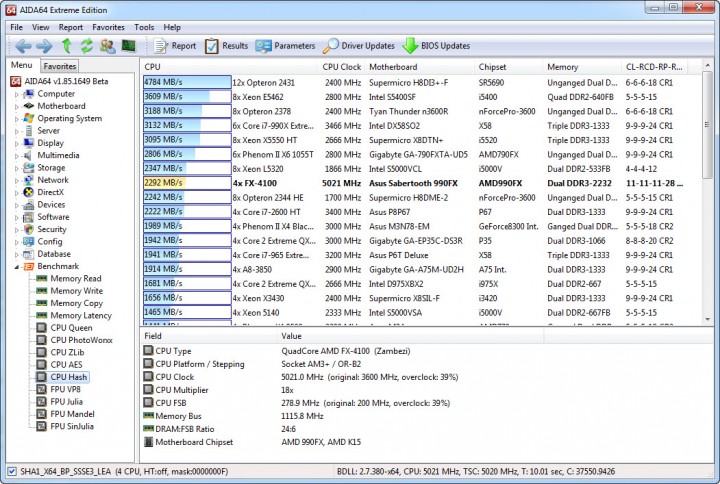Sort by Chipset column header
The width and height of the screenshot is (720, 484).
(508, 67)
